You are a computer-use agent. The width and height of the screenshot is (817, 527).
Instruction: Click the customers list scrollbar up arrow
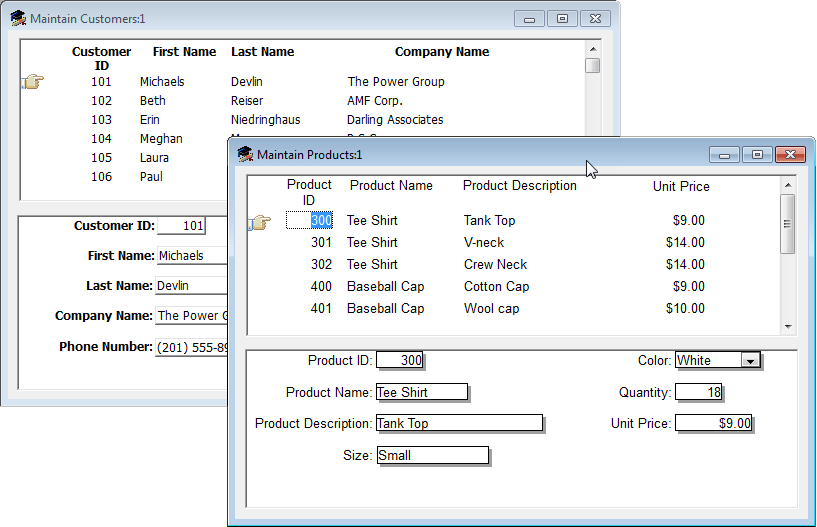pos(593,48)
